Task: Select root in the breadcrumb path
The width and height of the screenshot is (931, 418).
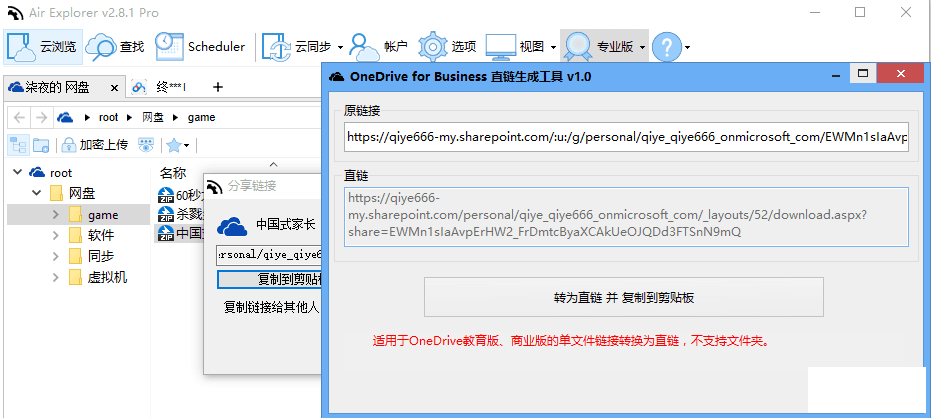Action: point(109,117)
